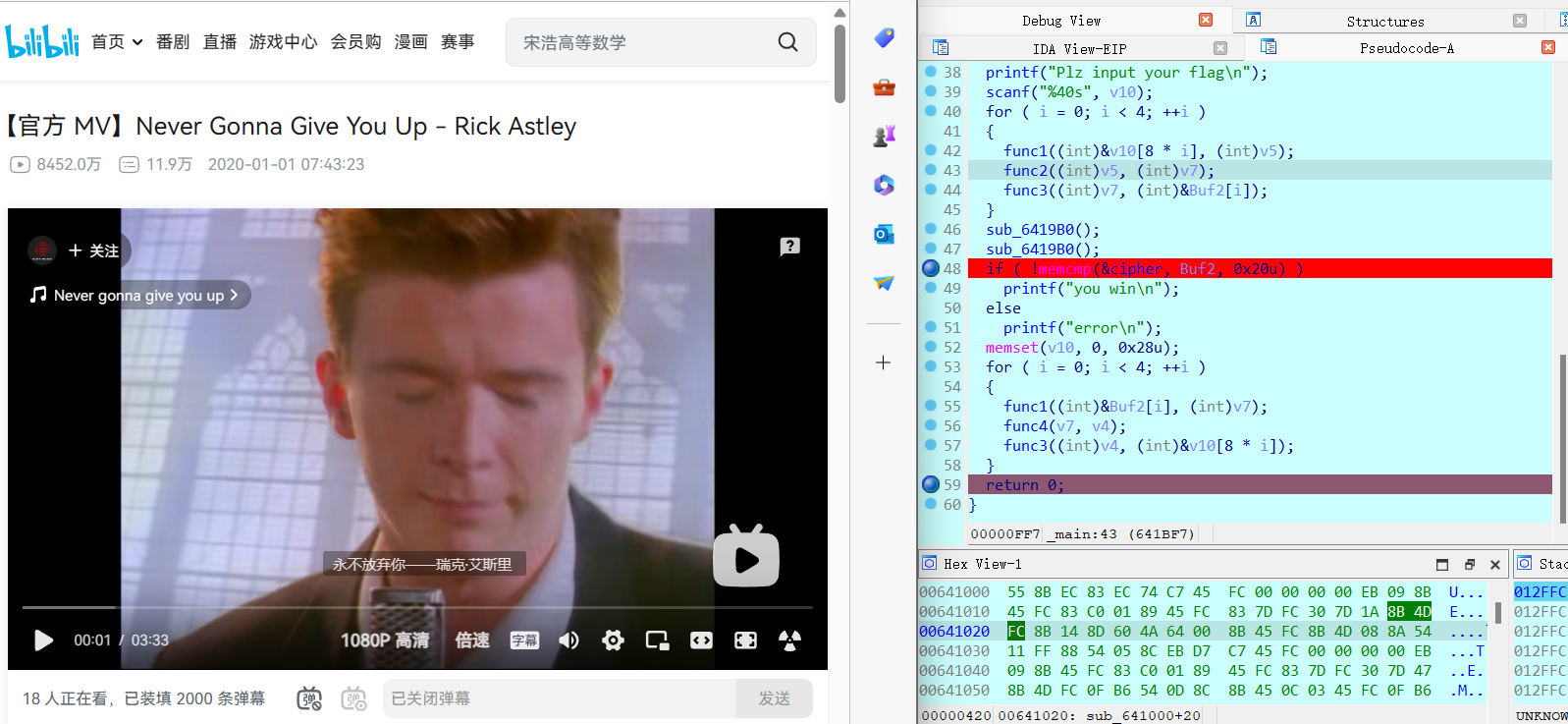Toggle the breakpoint on line 59
Viewport: 1568px width, 724px height.
click(931, 484)
